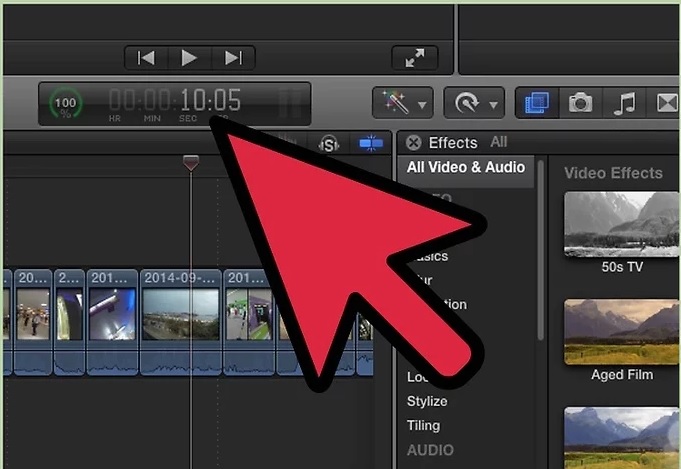The image size is (681, 469).
Task: Go to next edit point button
Action: [233, 58]
